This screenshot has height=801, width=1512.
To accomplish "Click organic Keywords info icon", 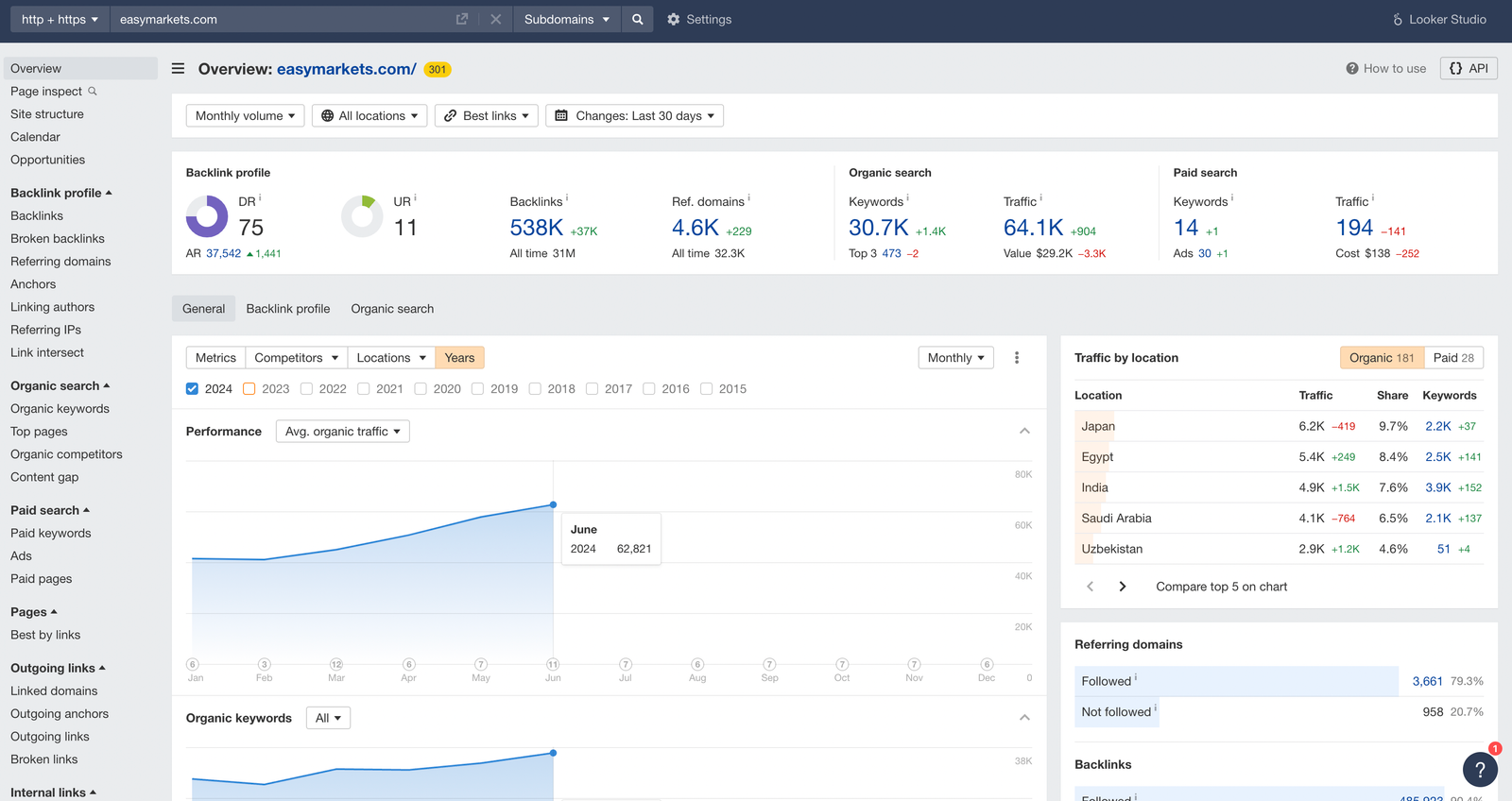I will point(908,198).
